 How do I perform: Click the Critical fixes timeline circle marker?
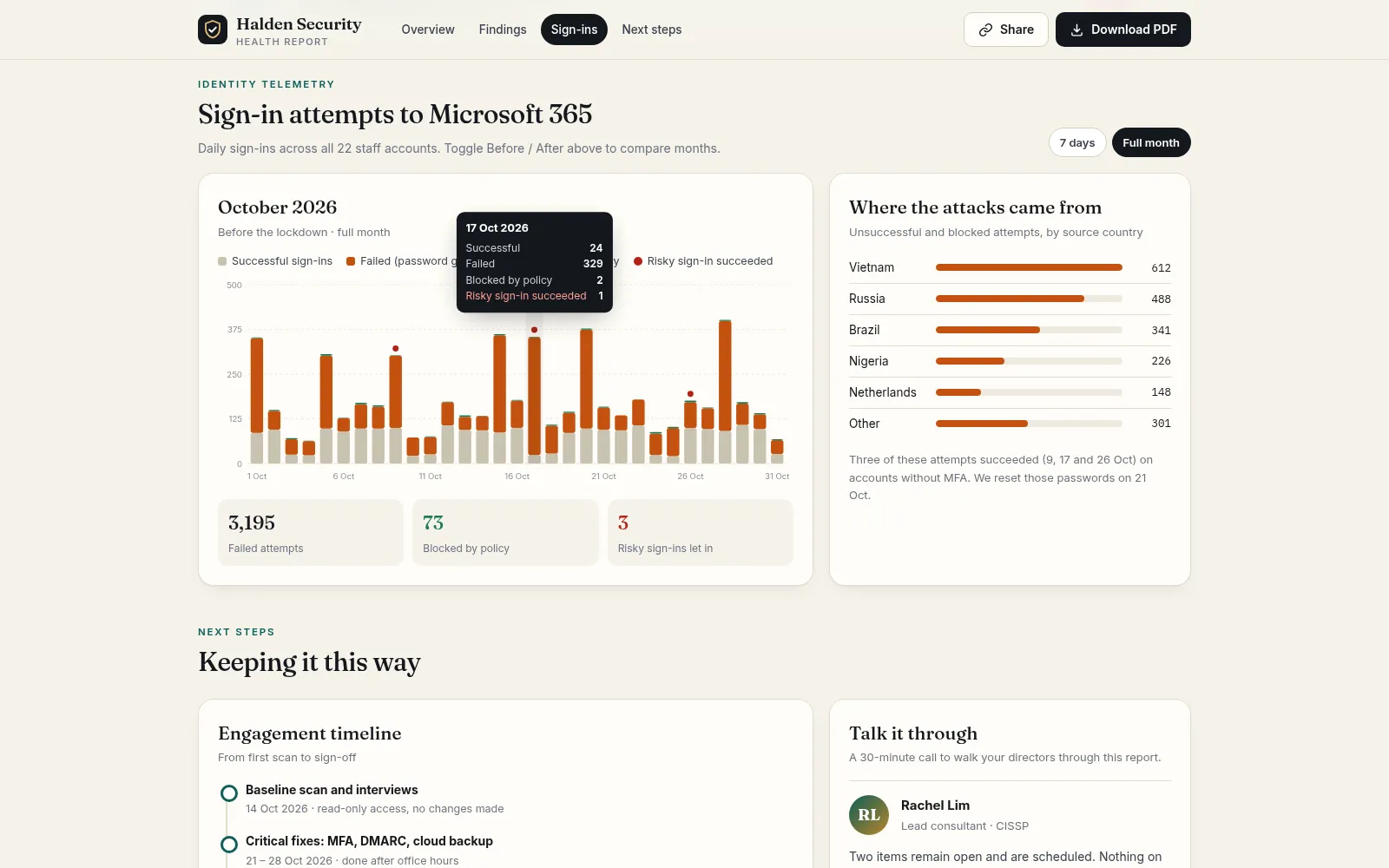point(229,845)
